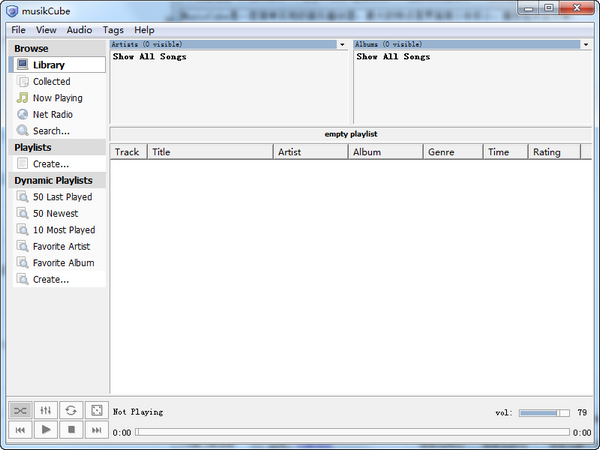The height and width of the screenshot is (450, 600).
Task: Click the Favorite Album playlist icon
Action: coord(23,262)
